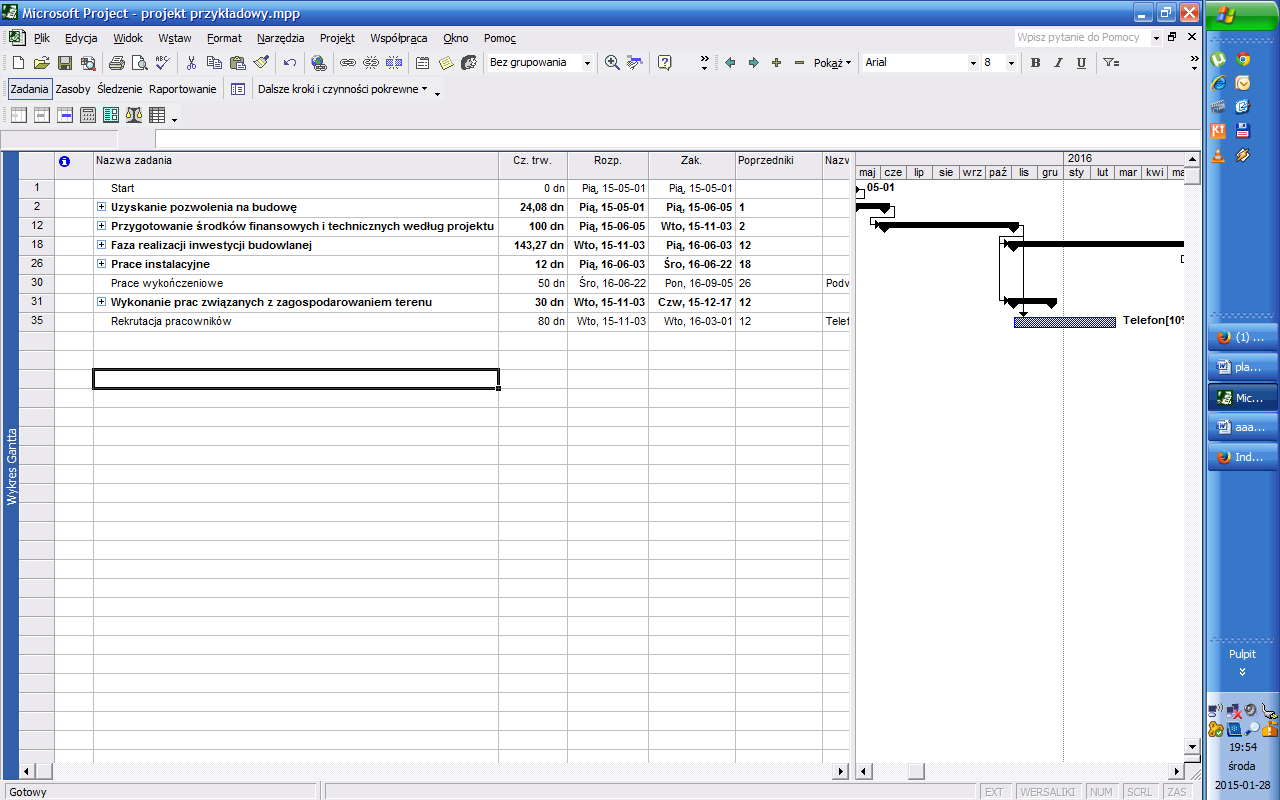
Task: Click the Chrome icon in quick launch
Action: (1242, 59)
